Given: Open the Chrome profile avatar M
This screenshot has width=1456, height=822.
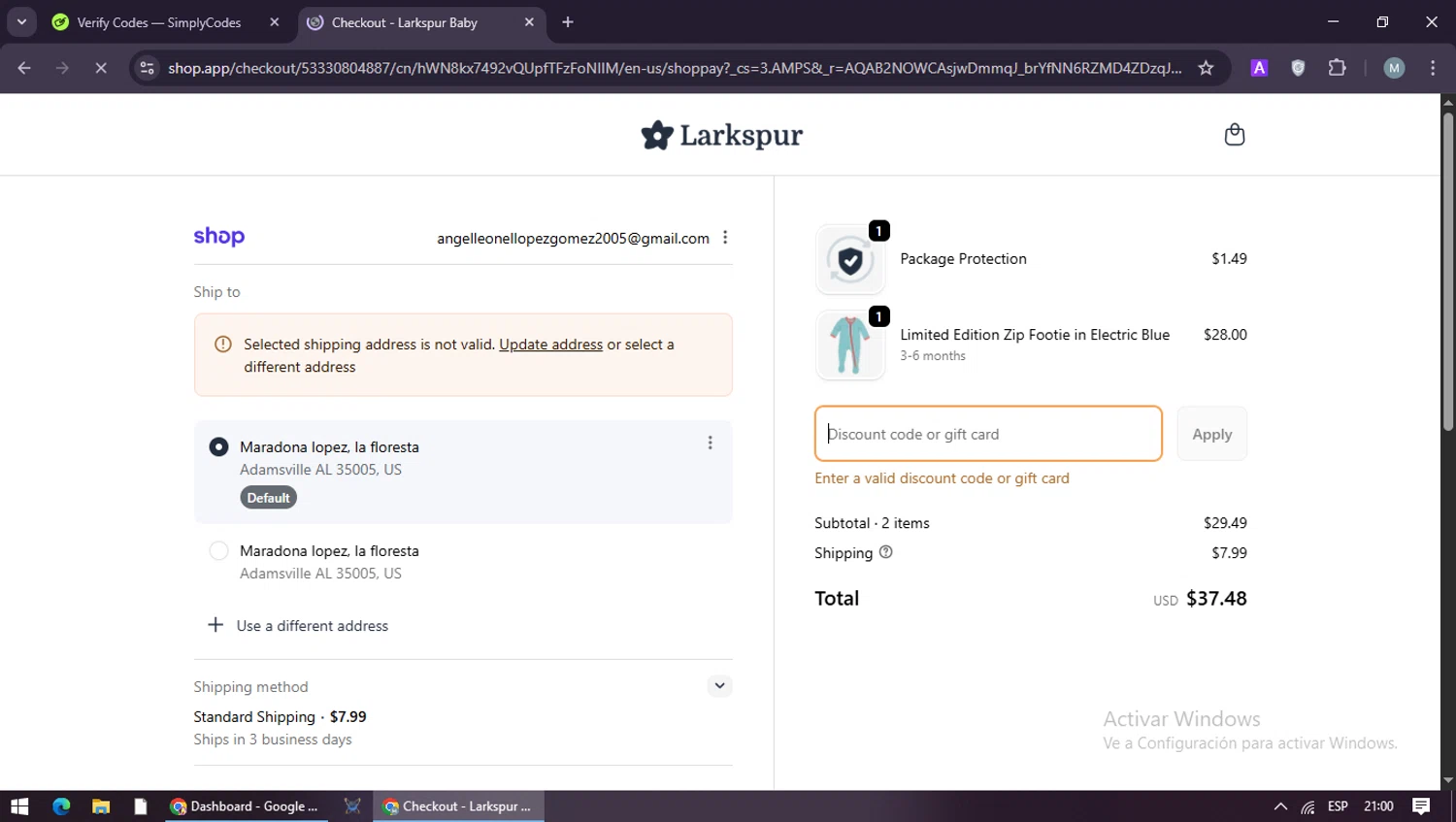Looking at the screenshot, I should coord(1394,68).
